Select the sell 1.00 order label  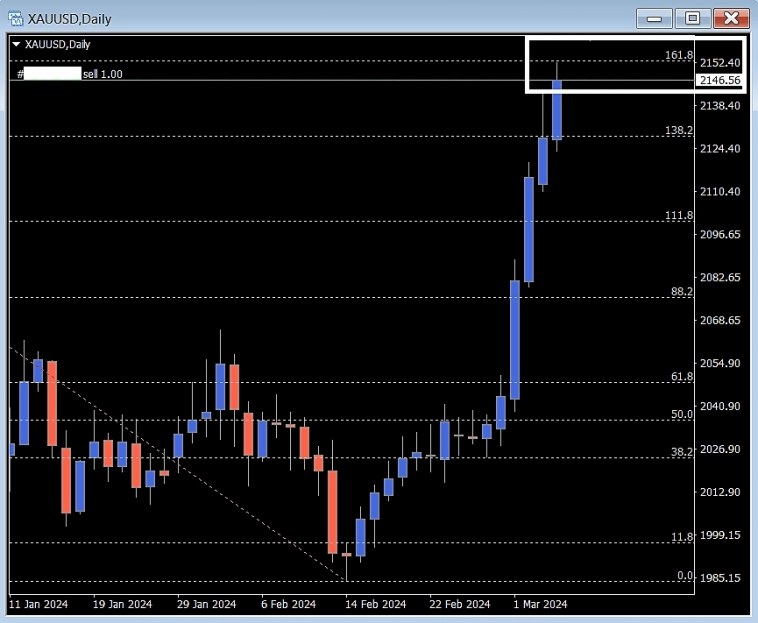point(102,74)
